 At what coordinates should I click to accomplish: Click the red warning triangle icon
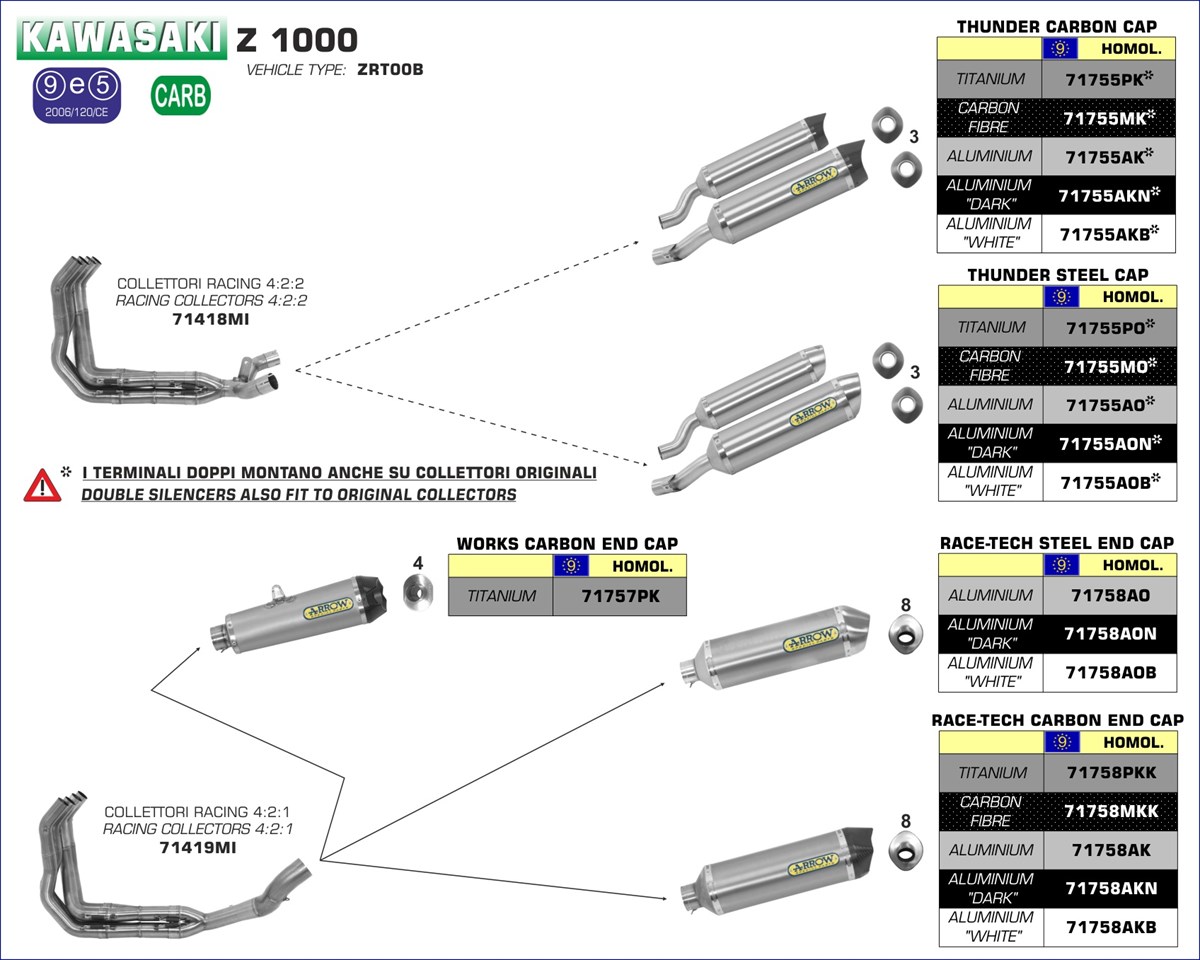43,484
